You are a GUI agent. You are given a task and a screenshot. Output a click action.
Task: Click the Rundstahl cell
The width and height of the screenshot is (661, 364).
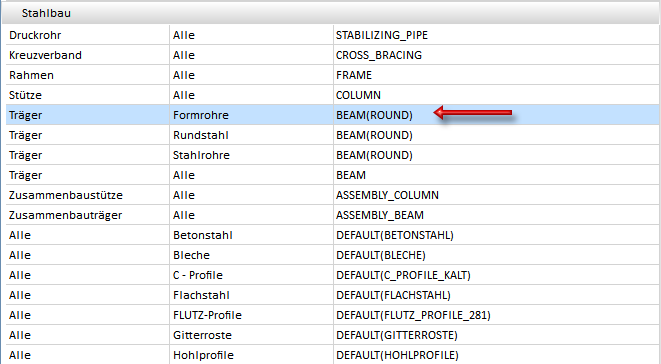click(251, 135)
